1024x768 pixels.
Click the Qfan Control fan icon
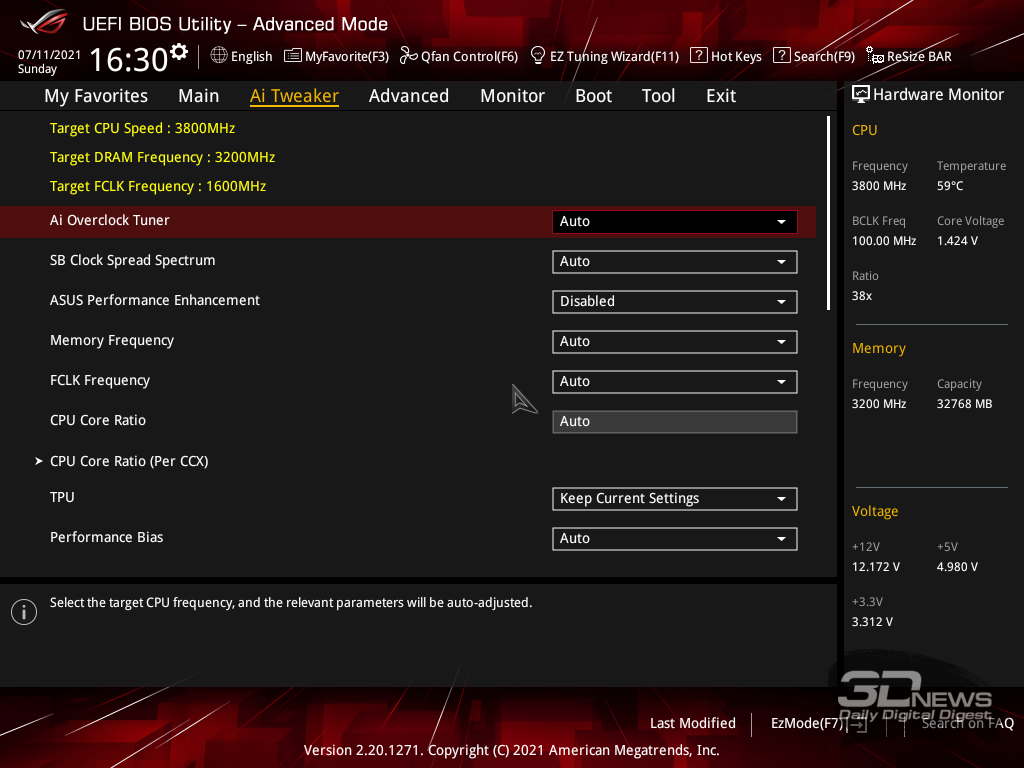[408, 56]
